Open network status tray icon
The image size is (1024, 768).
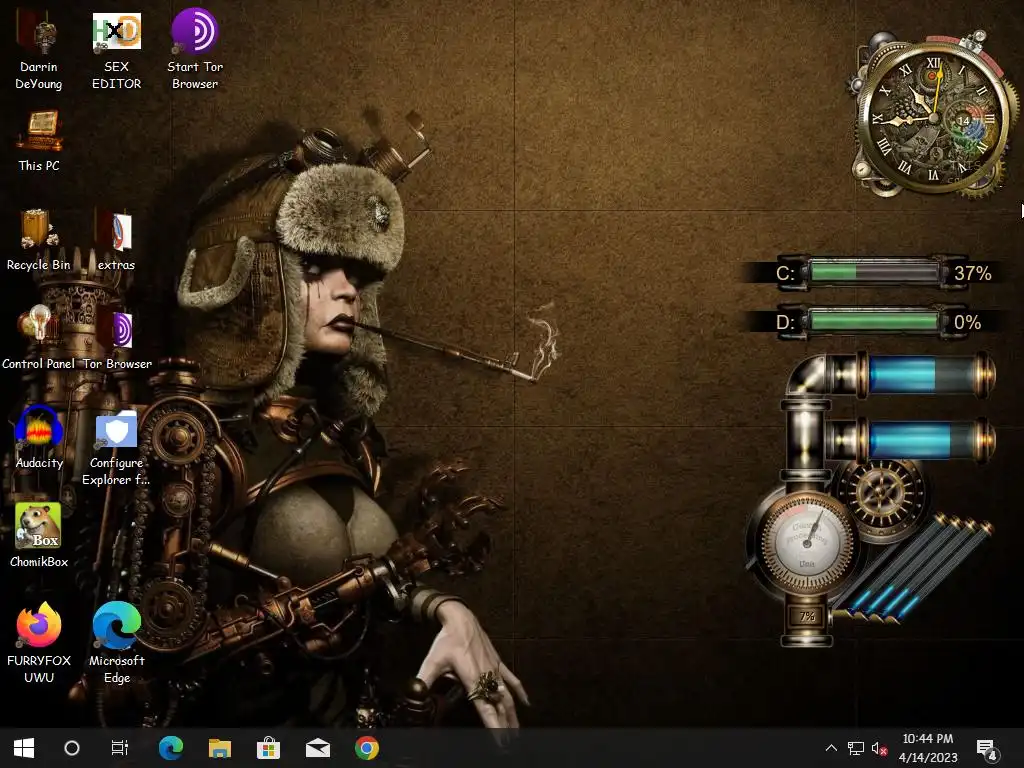[x=856, y=748]
